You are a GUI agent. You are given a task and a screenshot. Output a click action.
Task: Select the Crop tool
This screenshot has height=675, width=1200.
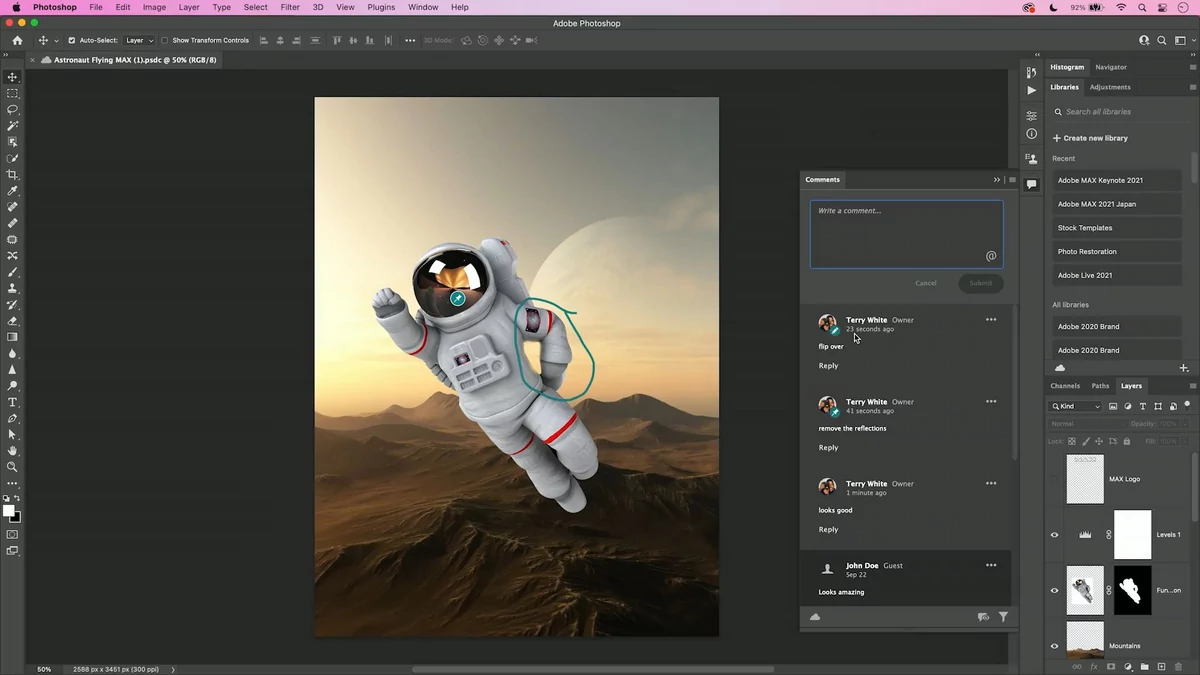click(x=13, y=175)
